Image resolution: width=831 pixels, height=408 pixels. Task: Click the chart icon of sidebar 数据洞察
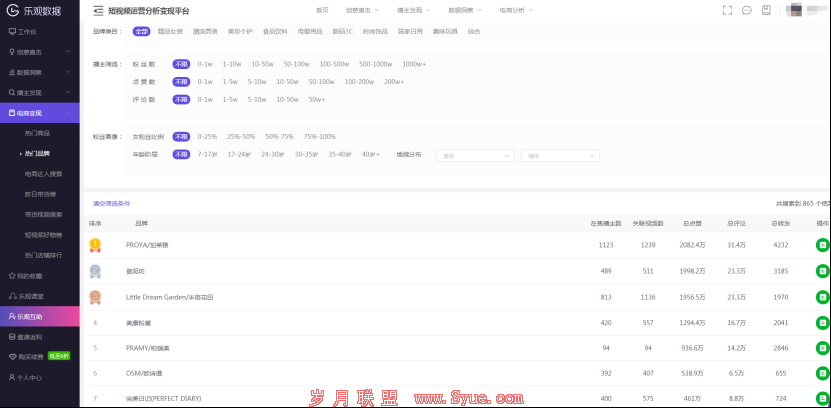point(12,72)
